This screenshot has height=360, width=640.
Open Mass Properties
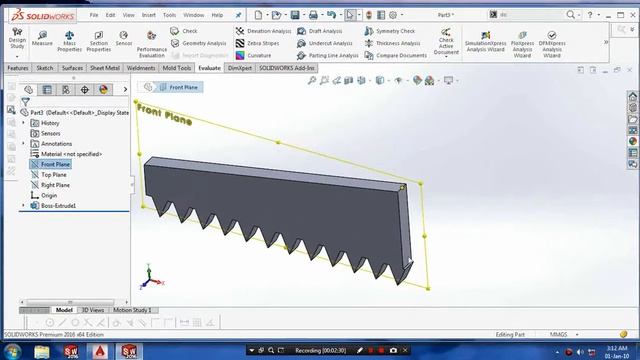[x=69, y=41]
